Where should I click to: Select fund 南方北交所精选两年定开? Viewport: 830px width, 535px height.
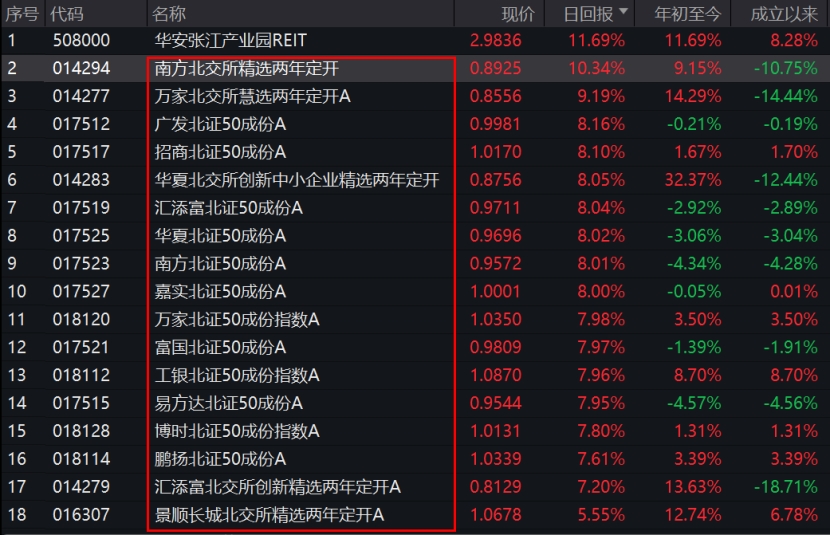[x=247, y=68]
